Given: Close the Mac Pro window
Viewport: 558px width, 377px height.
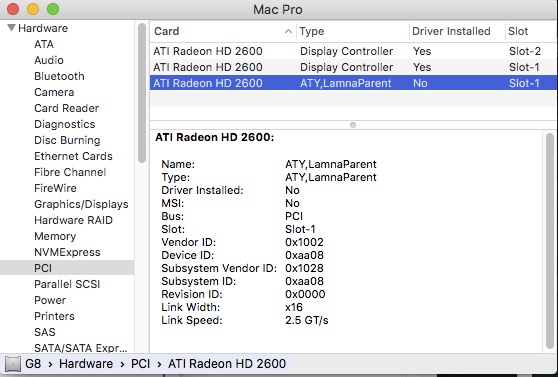Looking at the screenshot, I should 13,9.
